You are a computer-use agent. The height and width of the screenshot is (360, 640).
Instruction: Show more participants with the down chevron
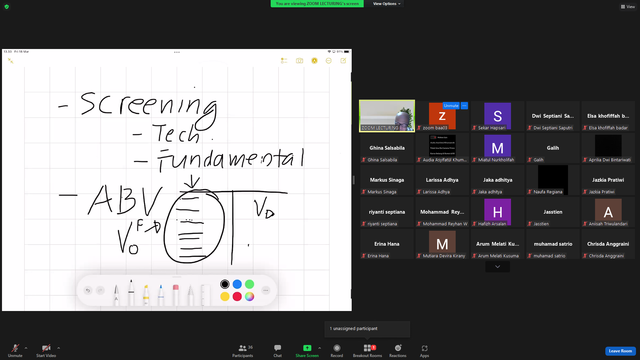tap(497, 267)
